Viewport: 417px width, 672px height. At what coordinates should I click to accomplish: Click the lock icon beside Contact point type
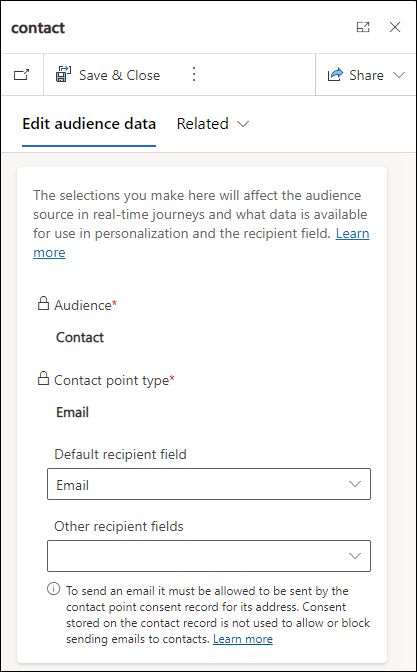(43, 379)
